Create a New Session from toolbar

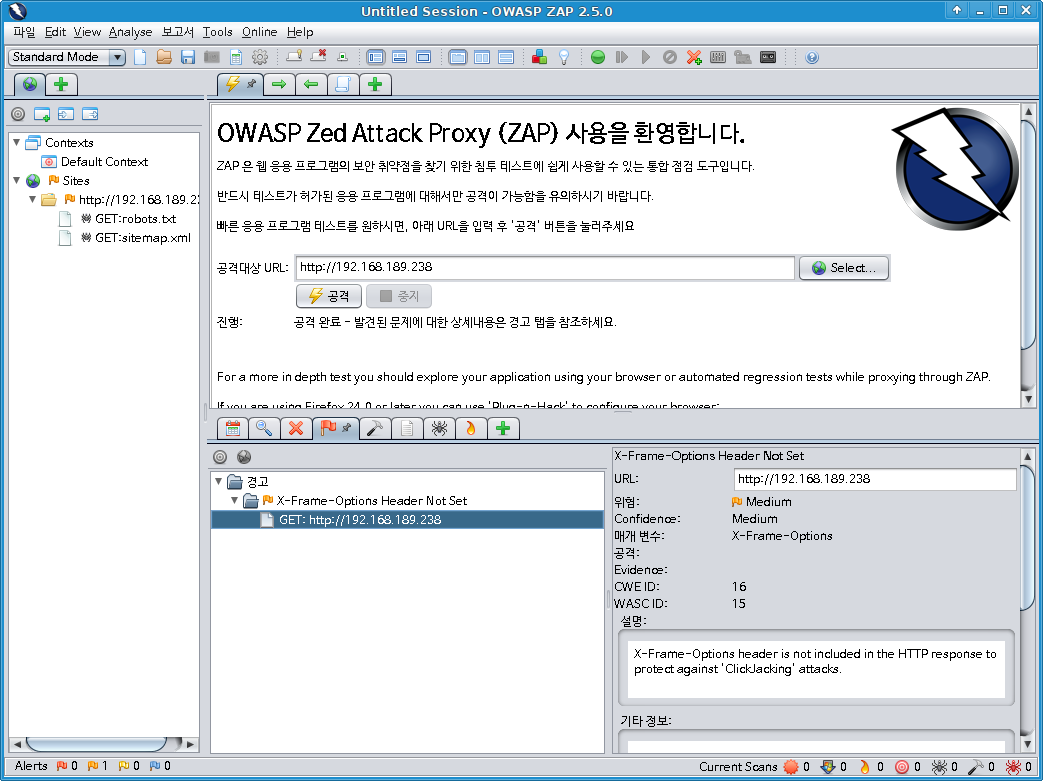pos(140,57)
